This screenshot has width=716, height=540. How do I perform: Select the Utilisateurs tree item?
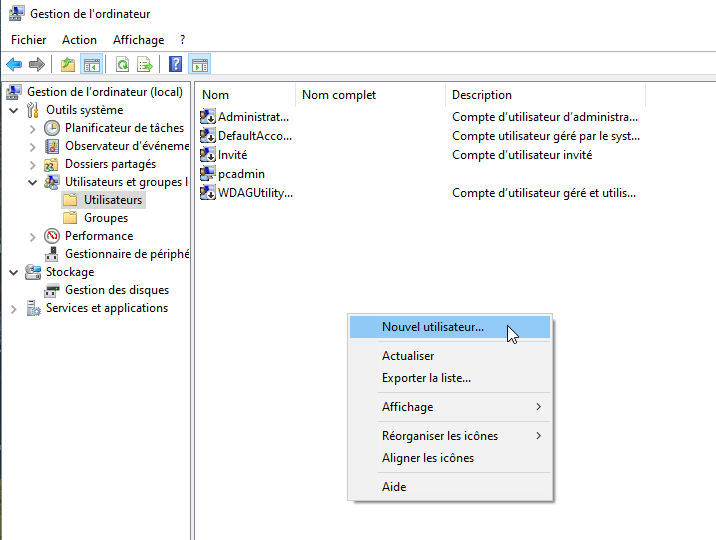113,200
